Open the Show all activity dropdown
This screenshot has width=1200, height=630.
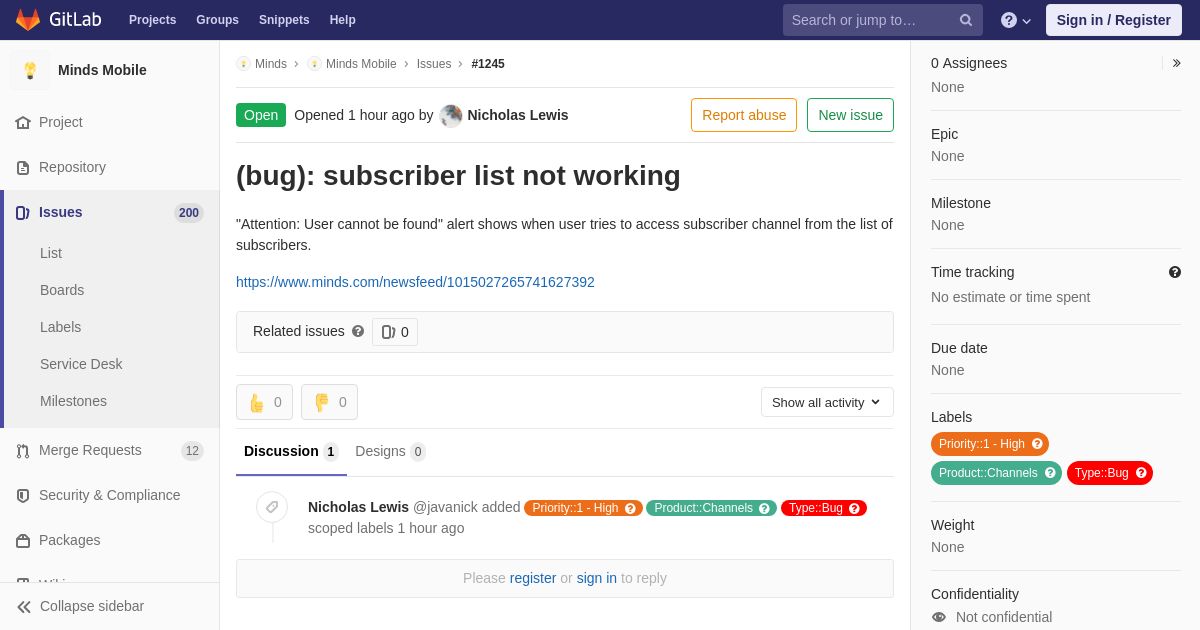tap(827, 402)
